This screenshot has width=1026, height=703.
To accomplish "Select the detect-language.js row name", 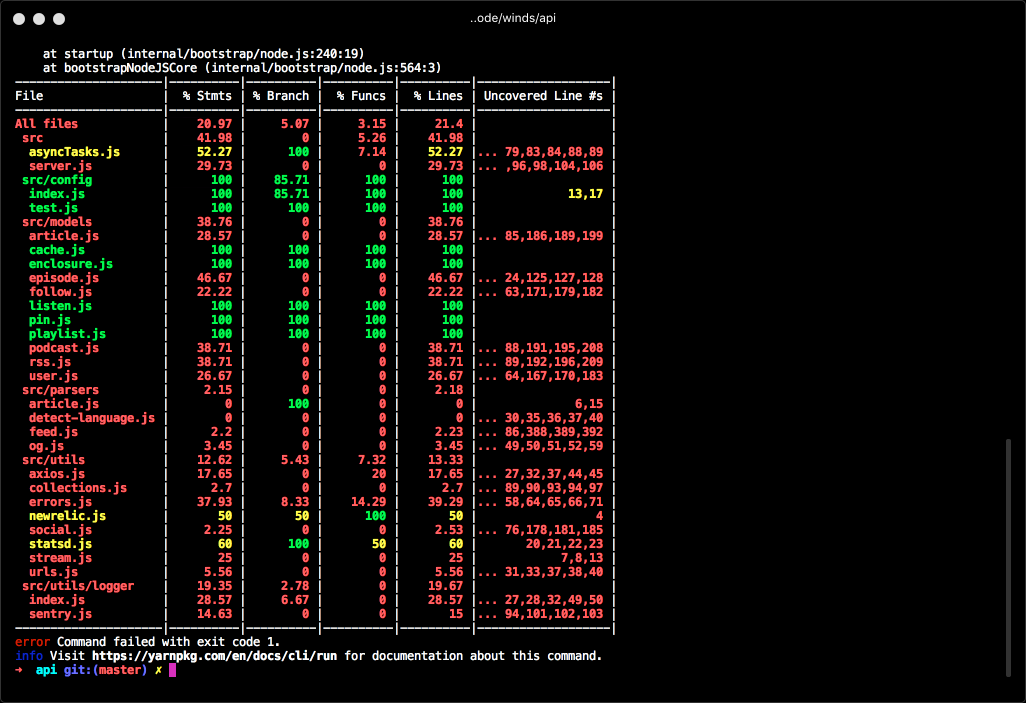I will [92, 418].
